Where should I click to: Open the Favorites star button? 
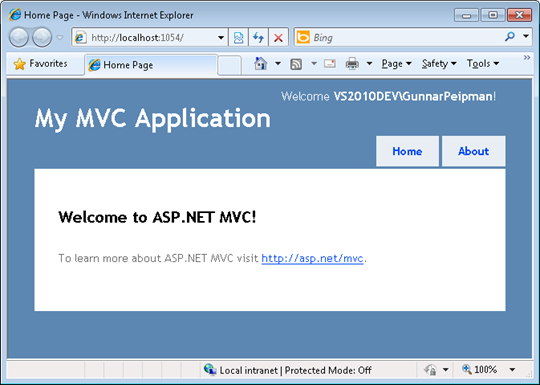40,64
